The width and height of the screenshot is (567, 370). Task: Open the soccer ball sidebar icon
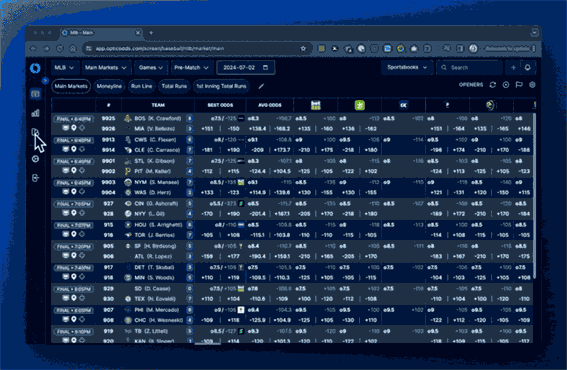(x=35, y=159)
